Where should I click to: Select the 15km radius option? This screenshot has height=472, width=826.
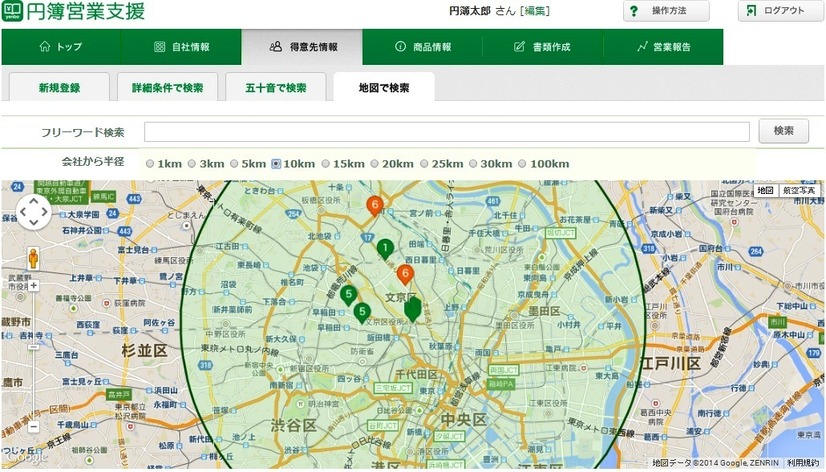[326, 164]
